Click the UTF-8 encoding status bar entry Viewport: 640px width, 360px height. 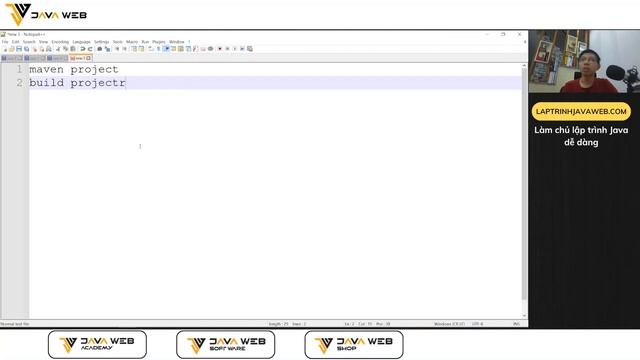pos(478,324)
